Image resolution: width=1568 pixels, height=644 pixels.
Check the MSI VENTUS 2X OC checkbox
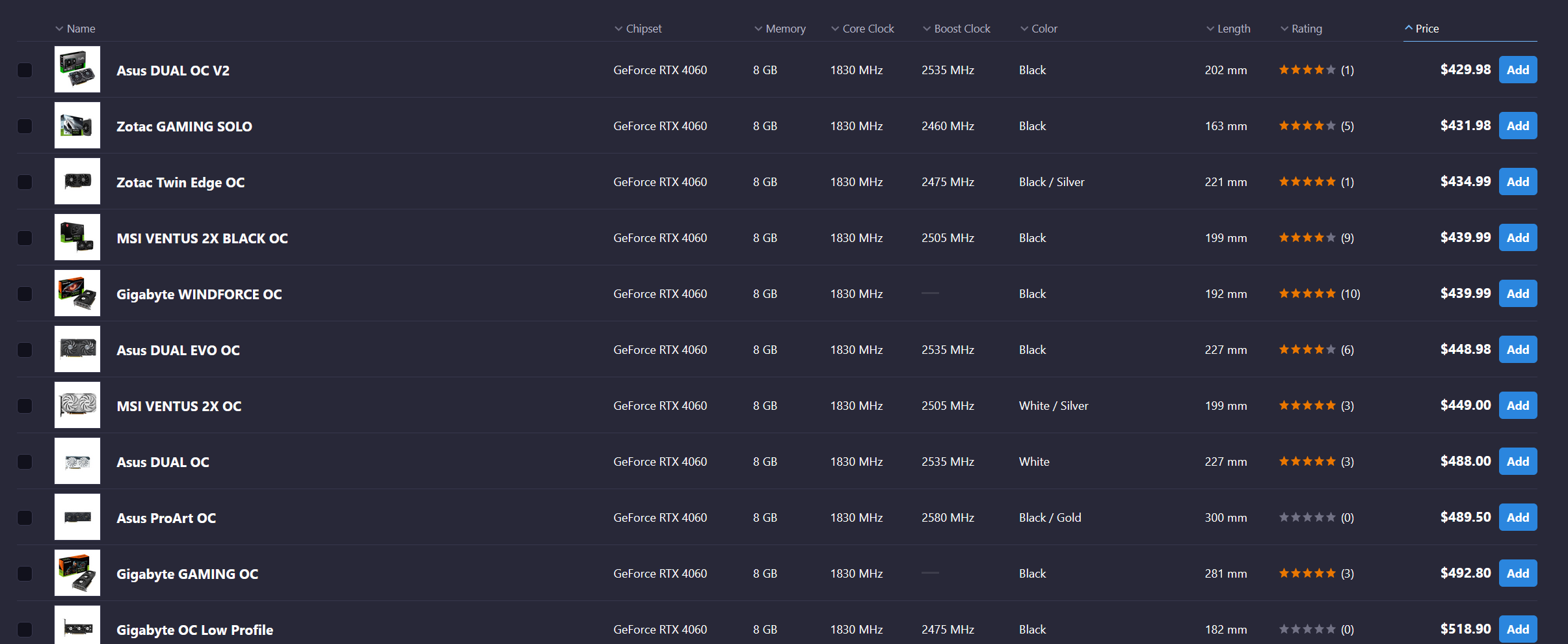(25, 405)
